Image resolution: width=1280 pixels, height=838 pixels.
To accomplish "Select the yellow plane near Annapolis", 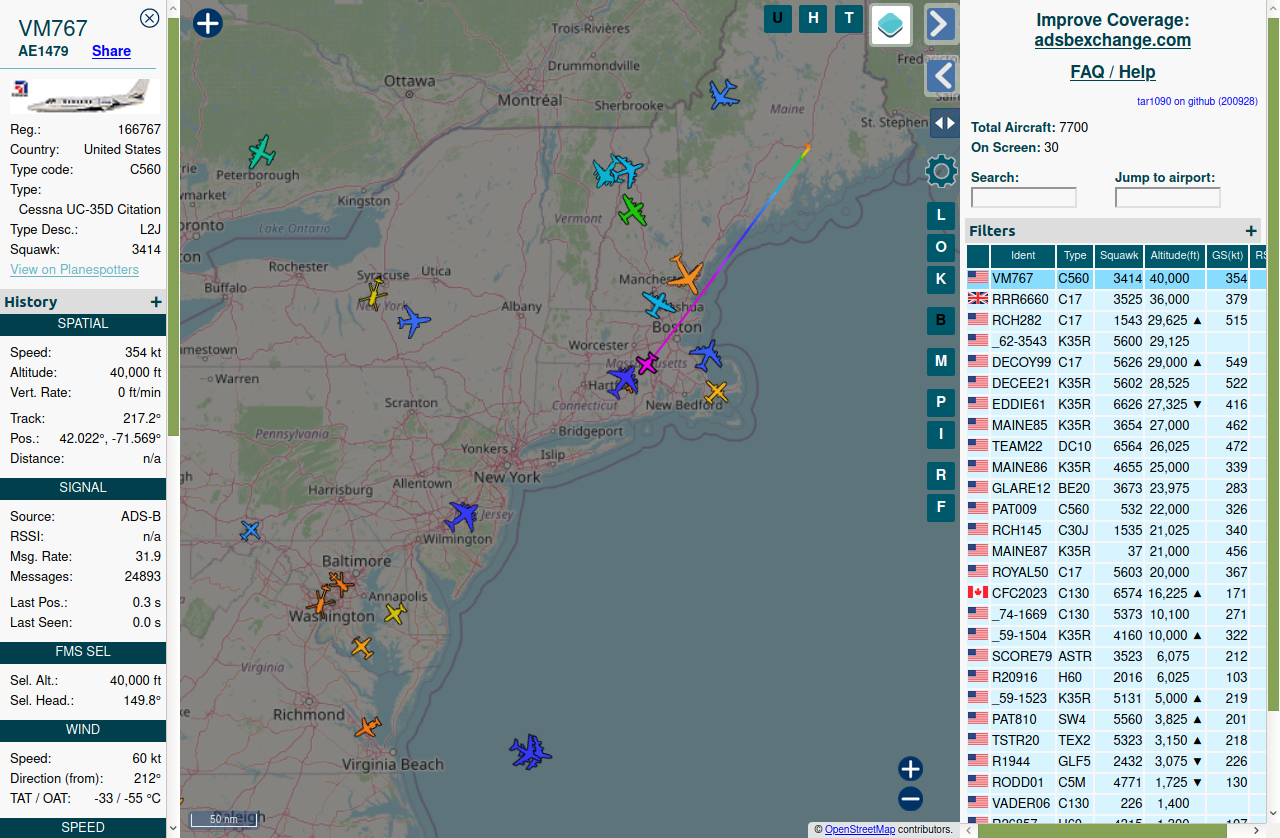I will pos(396,613).
